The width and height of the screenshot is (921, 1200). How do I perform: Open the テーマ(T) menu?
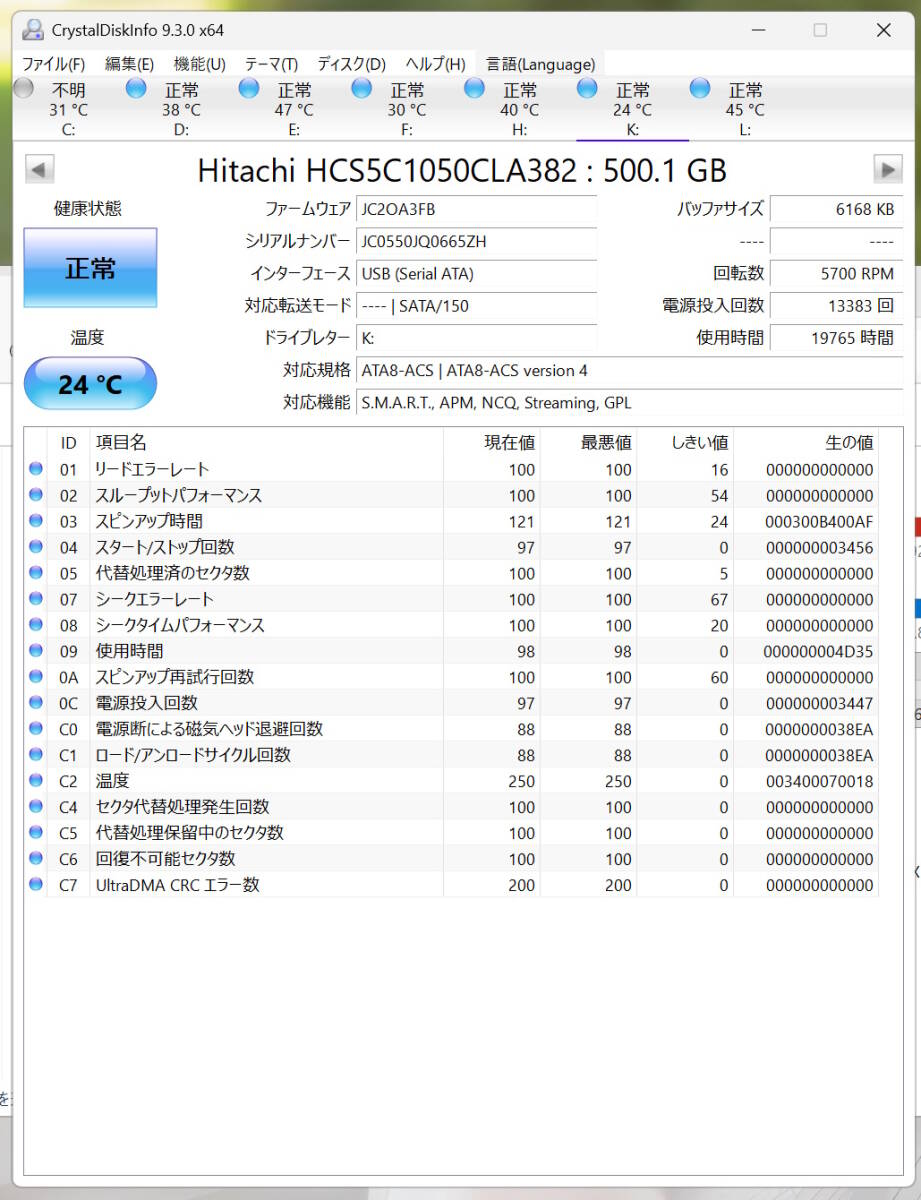pos(268,63)
